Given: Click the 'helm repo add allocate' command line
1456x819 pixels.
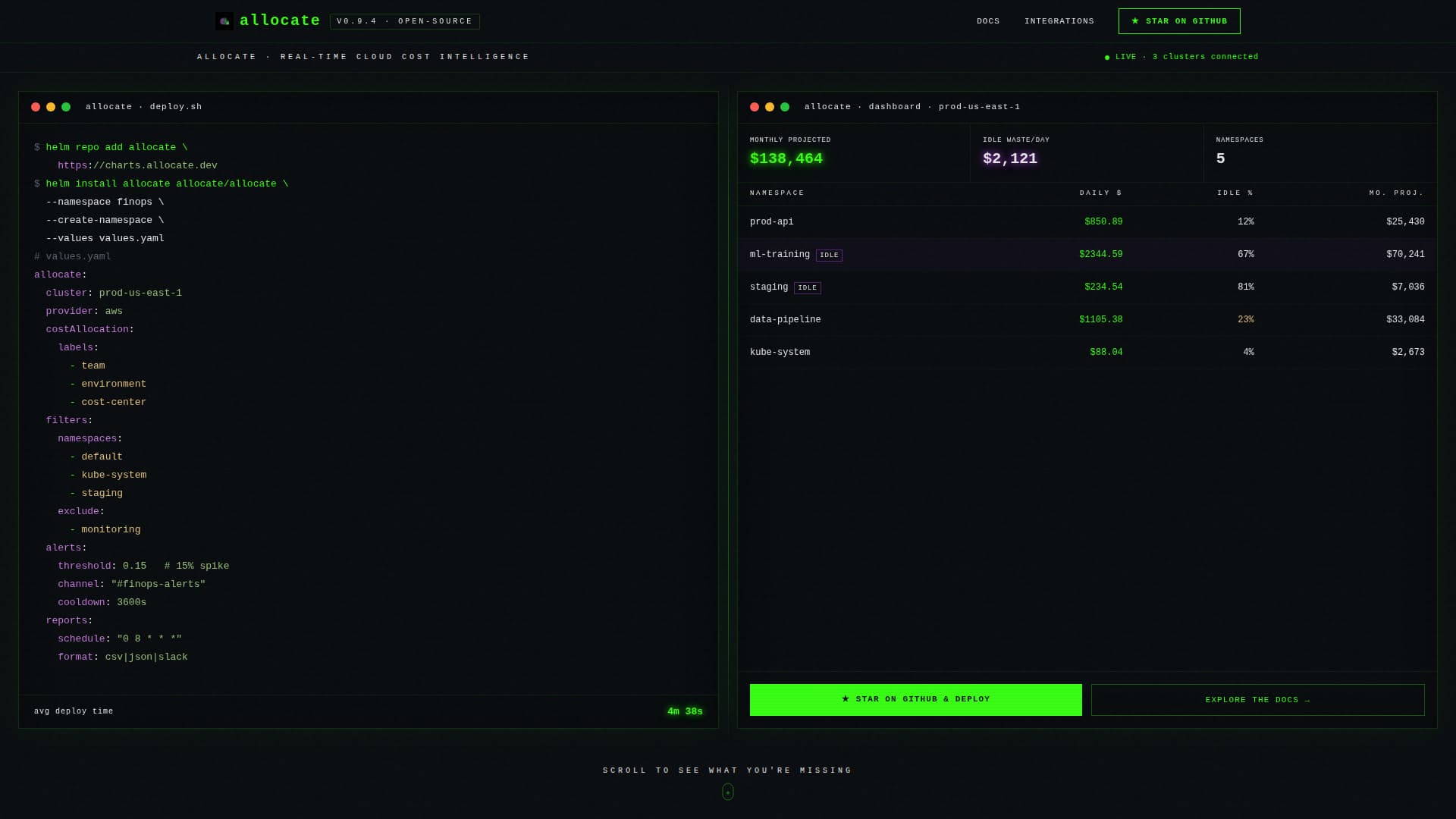Looking at the screenshot, I should [x=111, y=147].
